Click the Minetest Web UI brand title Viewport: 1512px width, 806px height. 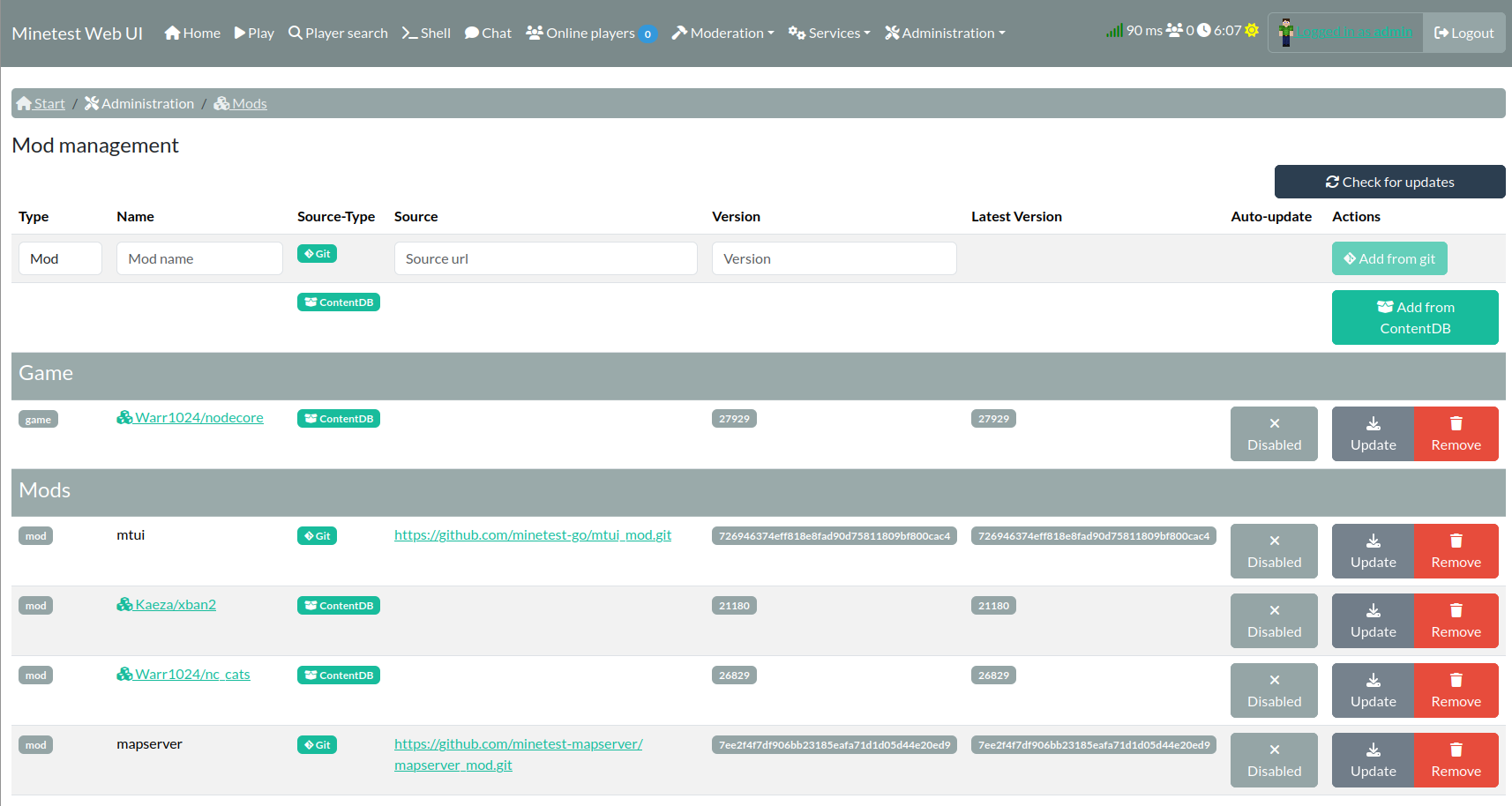[x=77, y=33]
